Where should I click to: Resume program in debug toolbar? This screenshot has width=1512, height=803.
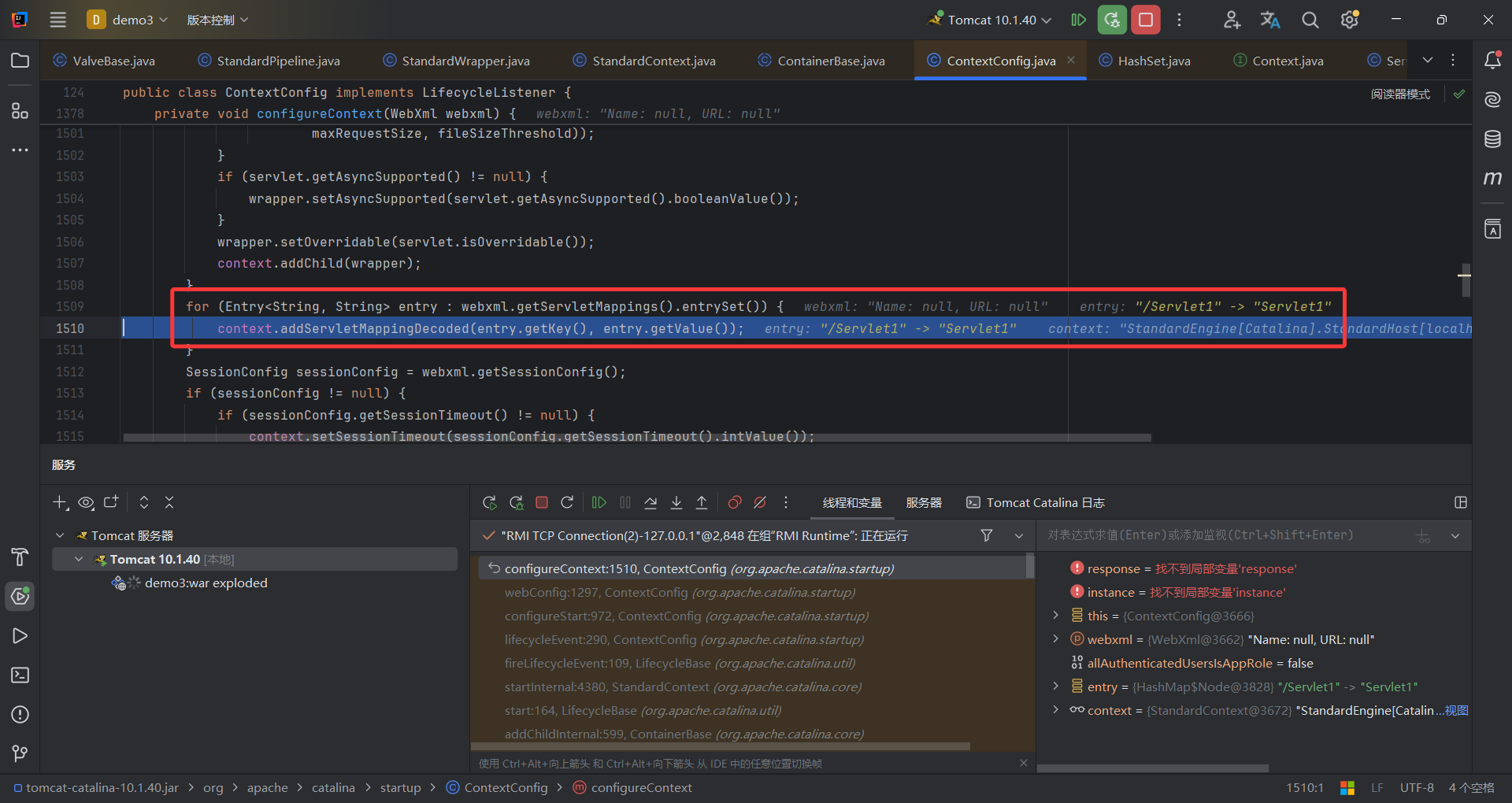[x=599, y=502]
